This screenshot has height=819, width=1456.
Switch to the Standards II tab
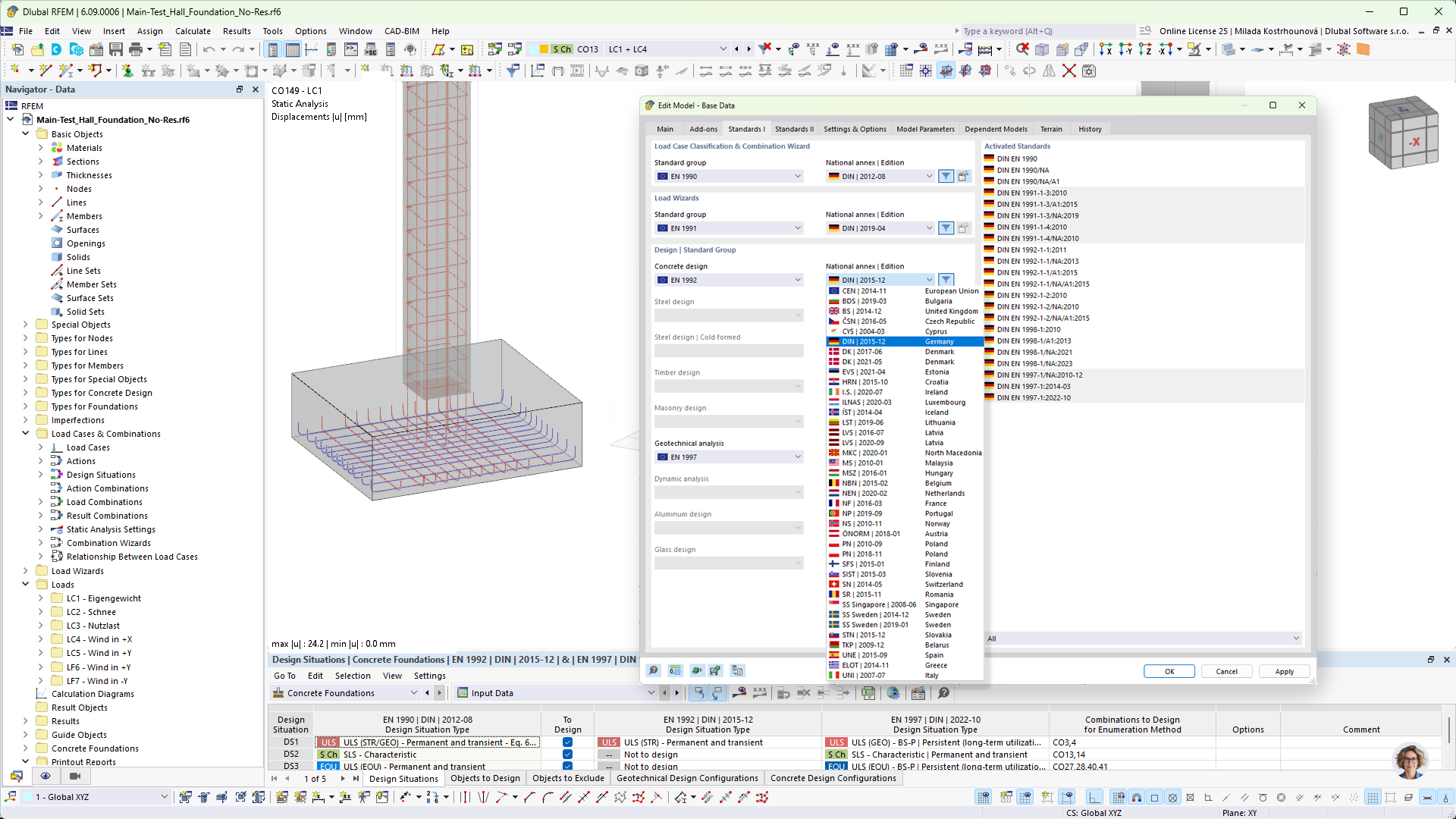pyautogui.click(x=793, y=129)
